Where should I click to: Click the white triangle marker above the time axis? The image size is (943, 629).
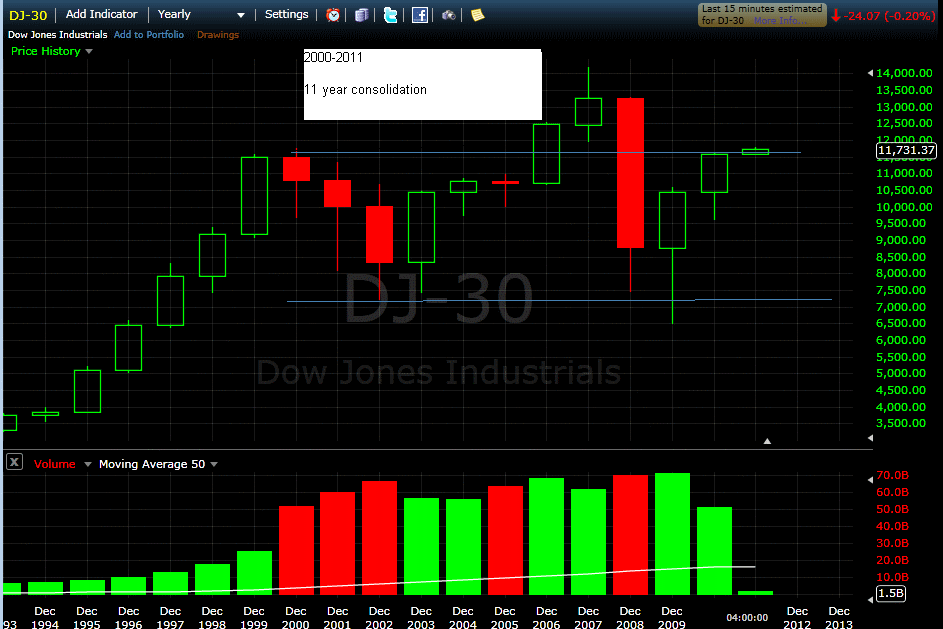[x=767, y=441]
